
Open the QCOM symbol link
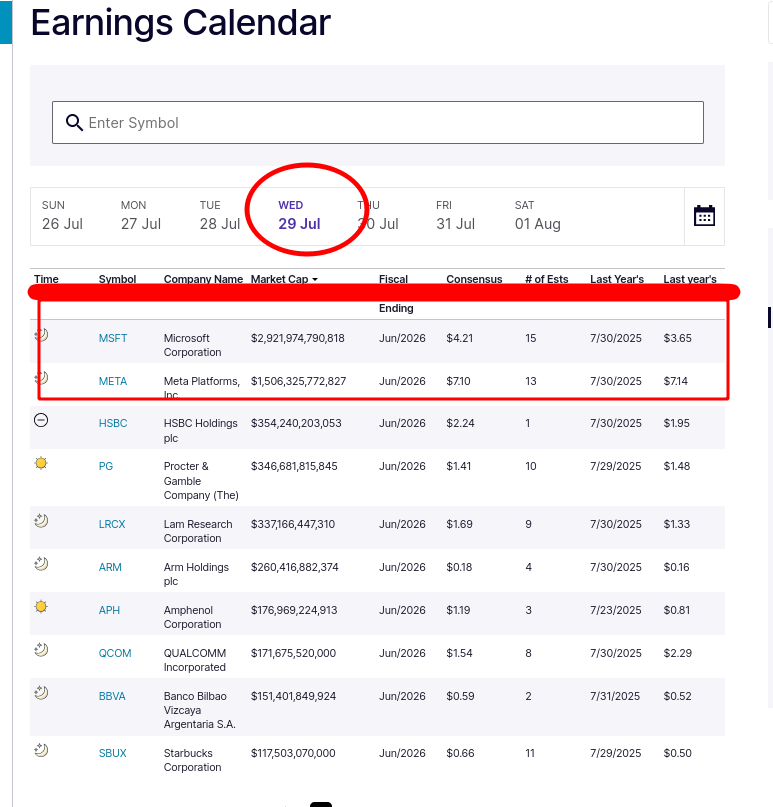tap(115, 653)
